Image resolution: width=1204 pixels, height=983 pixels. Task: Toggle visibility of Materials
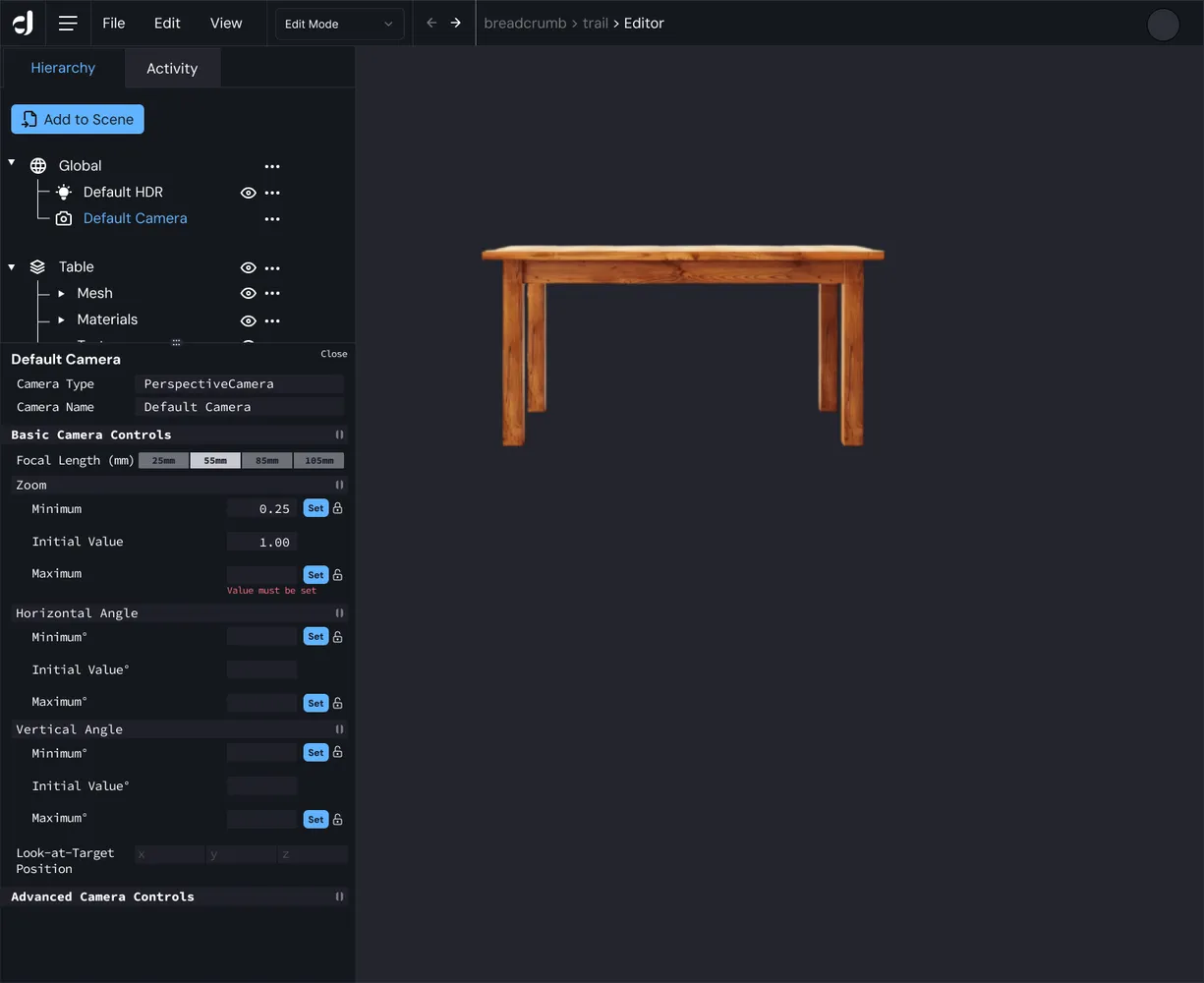(249, 320)
